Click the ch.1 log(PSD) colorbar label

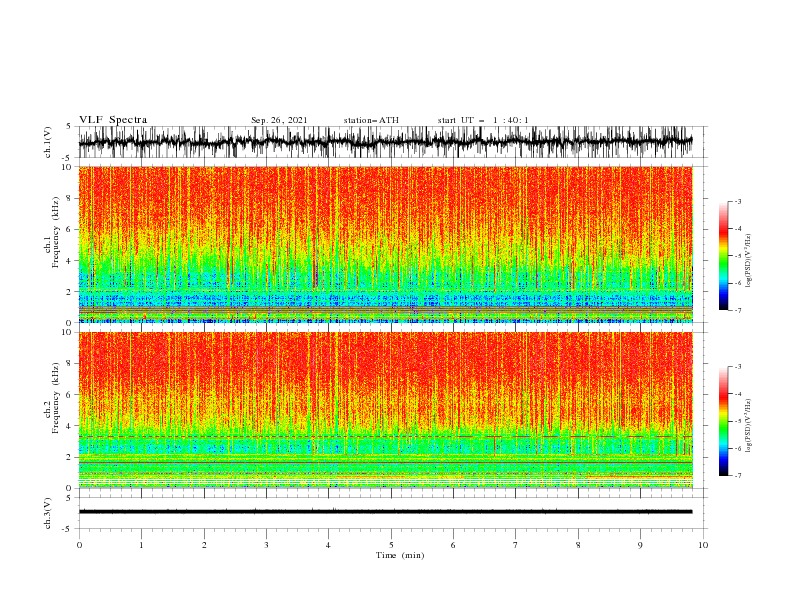(749, 261)
